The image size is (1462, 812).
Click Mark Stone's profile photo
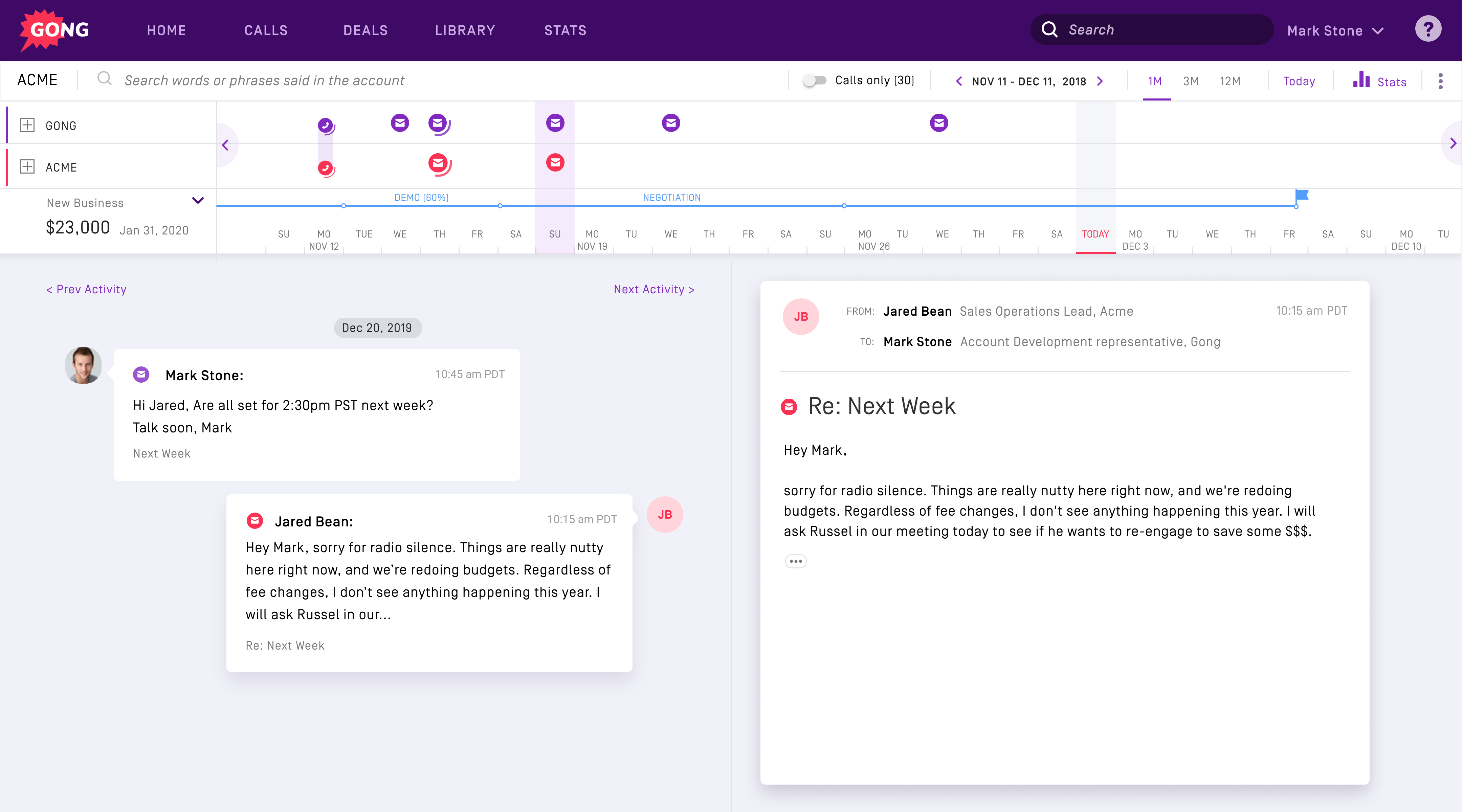pyautogui.click(x=84, y=365)
